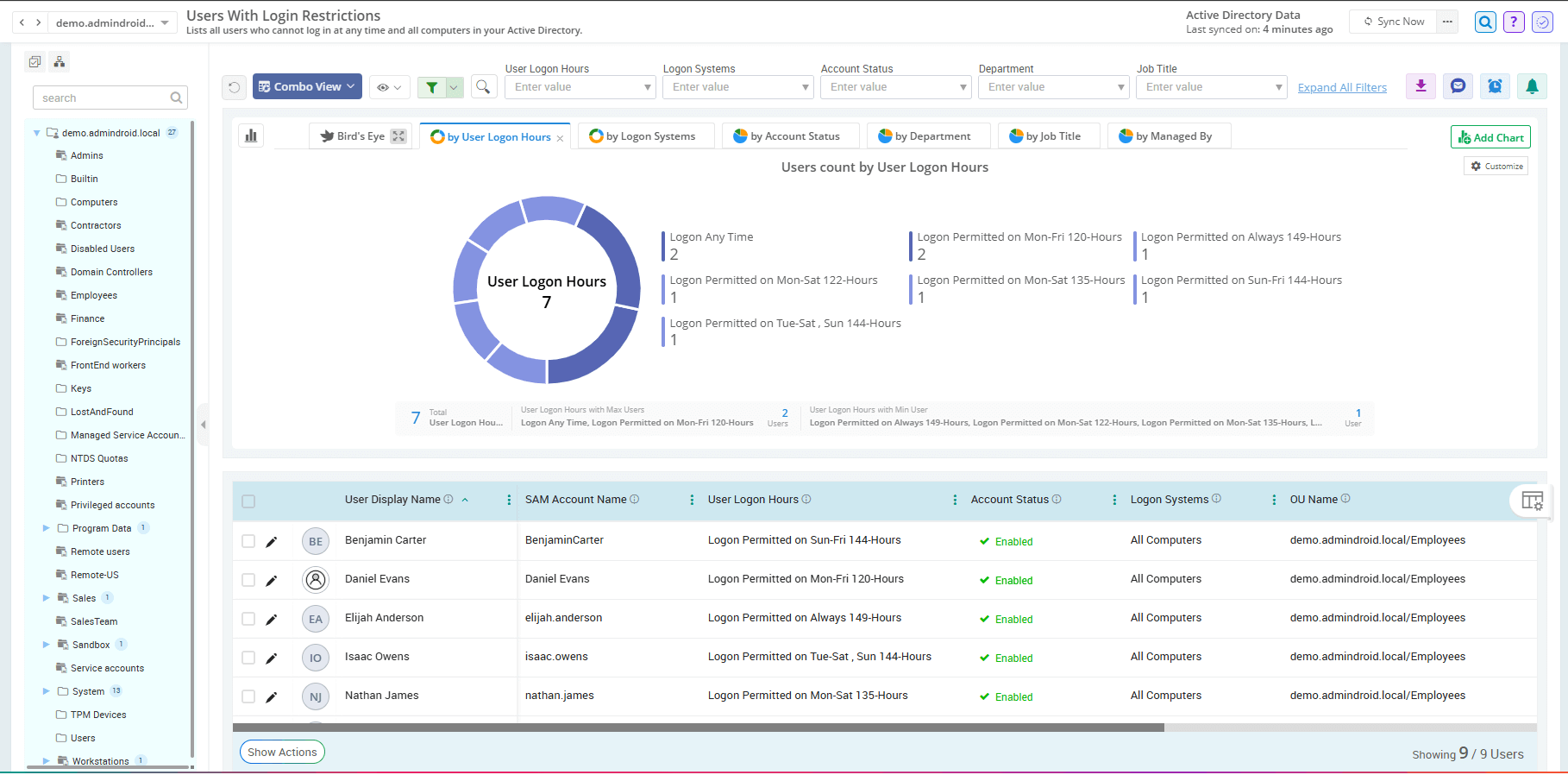Screen dimensions: 1568x775
Task: Open the bell alert icon
Action: [1532, 86]
